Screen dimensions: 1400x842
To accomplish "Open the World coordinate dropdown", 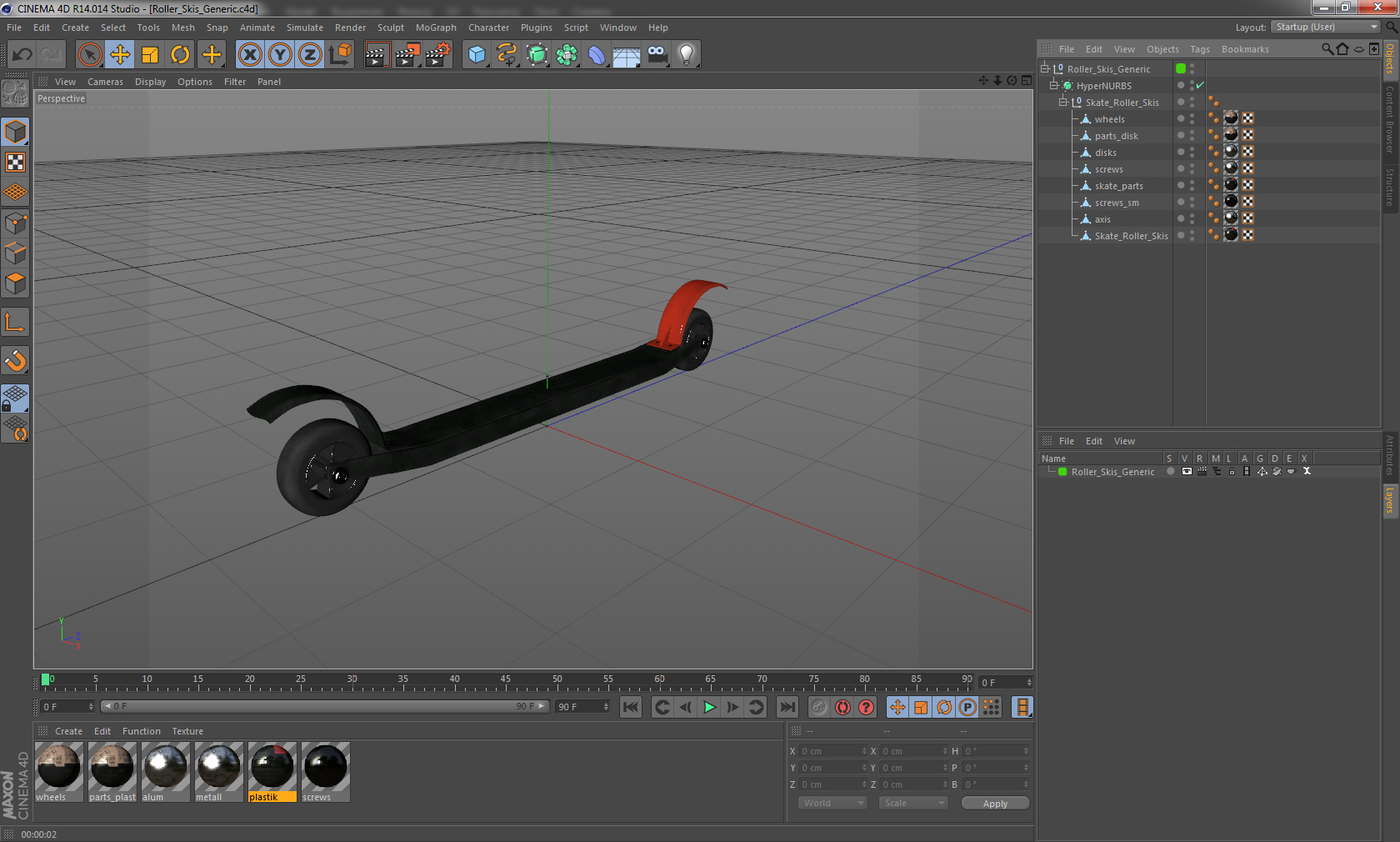I will (x=832, y=803).
